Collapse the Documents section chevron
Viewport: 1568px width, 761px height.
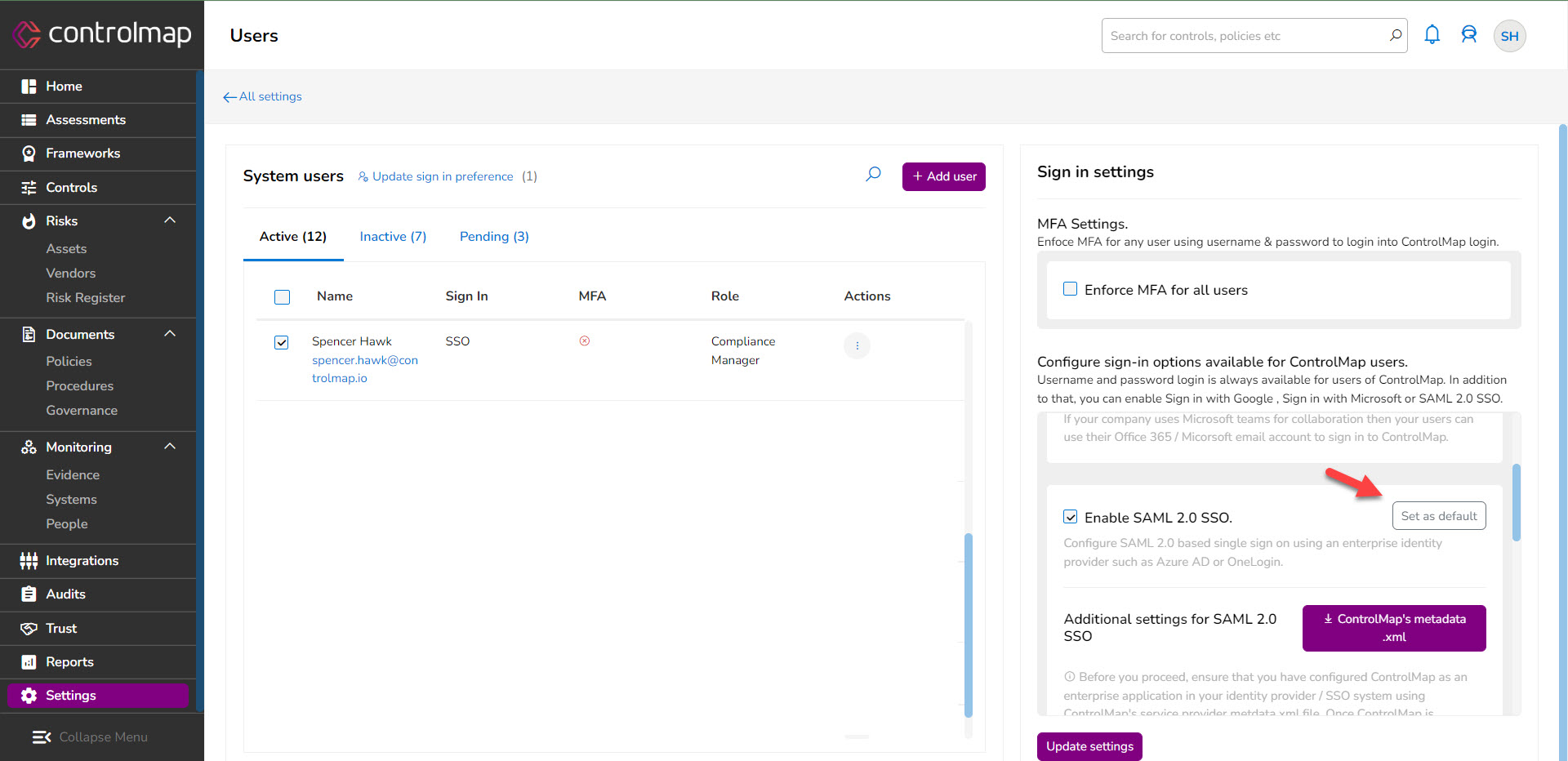170,334
